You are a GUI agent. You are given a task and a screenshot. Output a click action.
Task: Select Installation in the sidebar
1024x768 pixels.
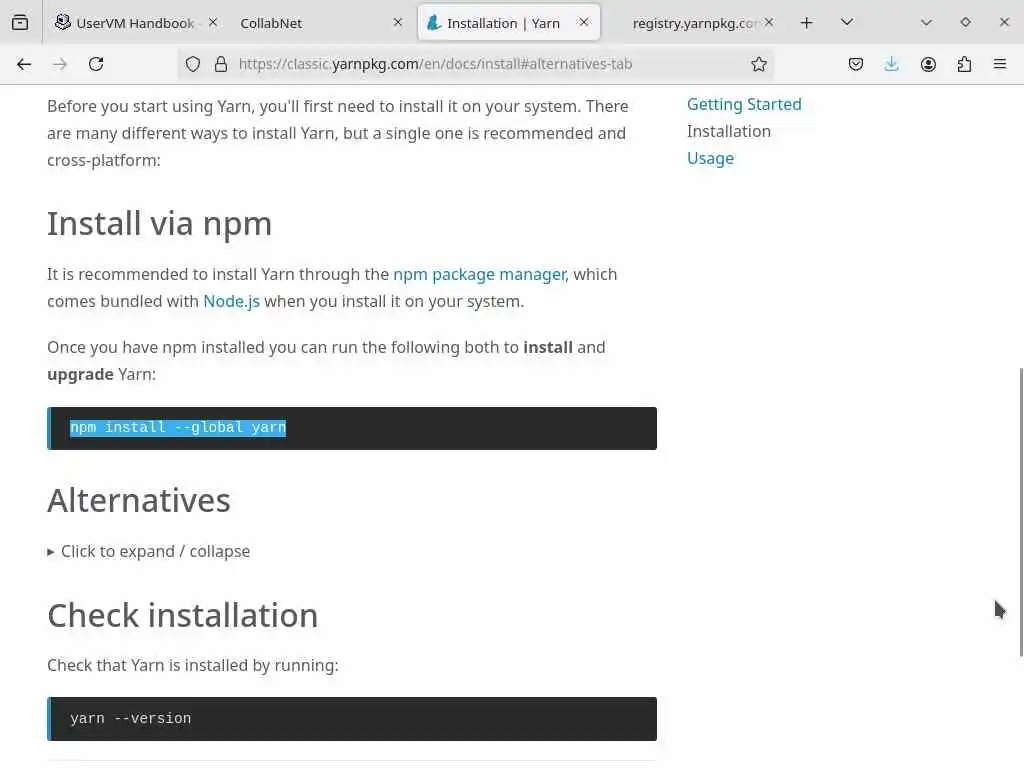click(x=728, y=131)
